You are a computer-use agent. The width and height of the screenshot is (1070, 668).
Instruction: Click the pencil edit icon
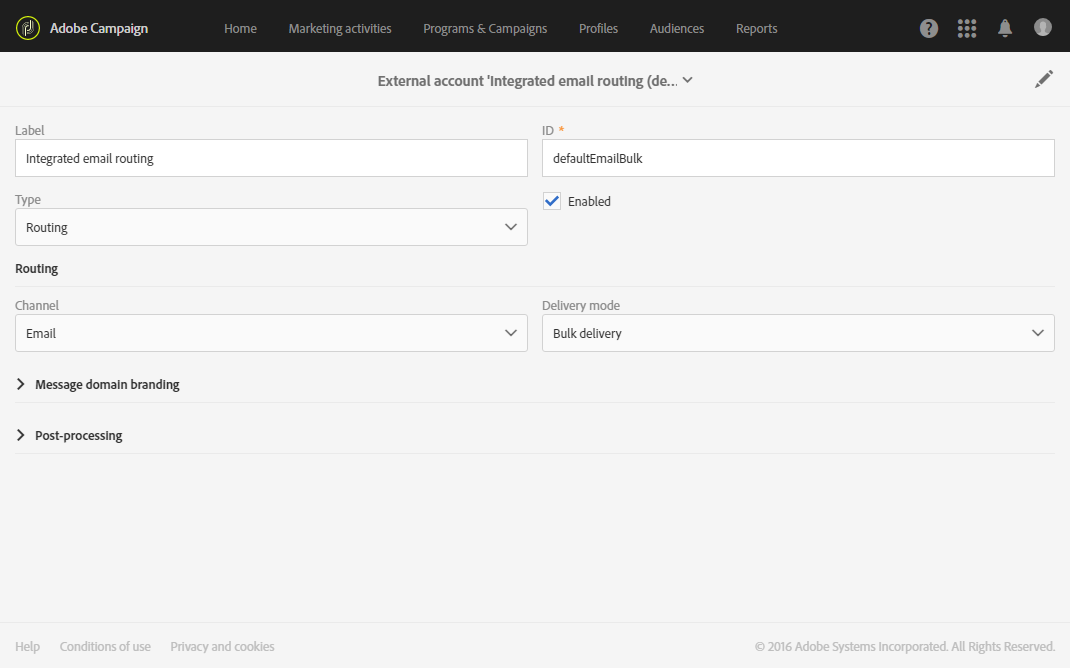click(1044, 80)
